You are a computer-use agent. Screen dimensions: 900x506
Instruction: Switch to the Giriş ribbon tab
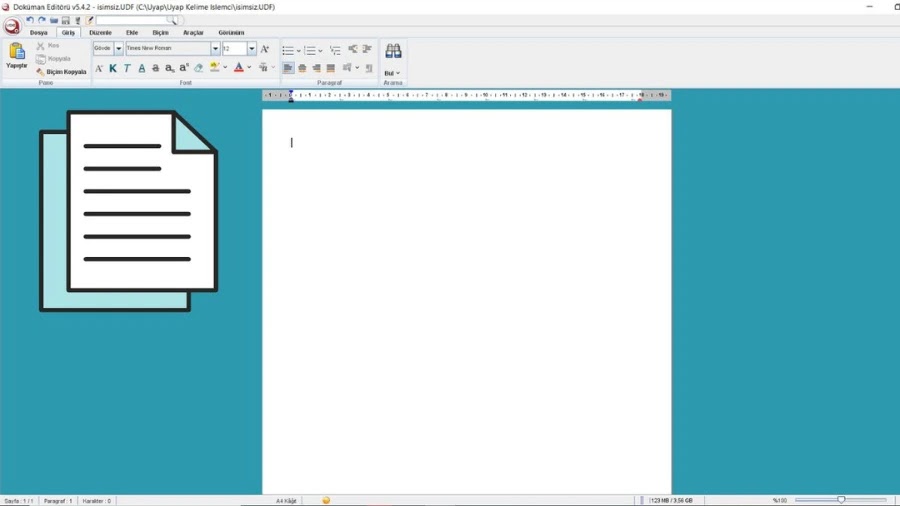click(x=68, y=33)
